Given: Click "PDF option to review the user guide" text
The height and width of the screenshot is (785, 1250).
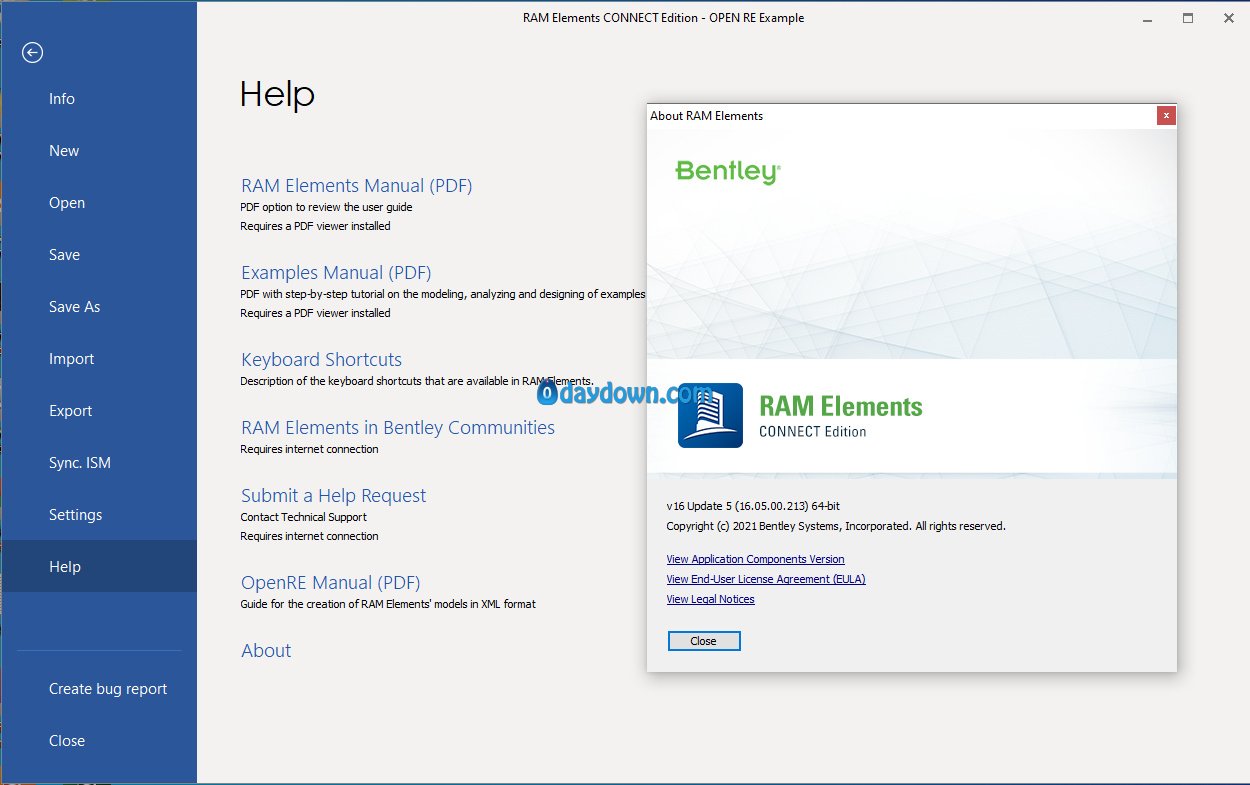Looking at the screenshot, I should click(x=326, y=207).
